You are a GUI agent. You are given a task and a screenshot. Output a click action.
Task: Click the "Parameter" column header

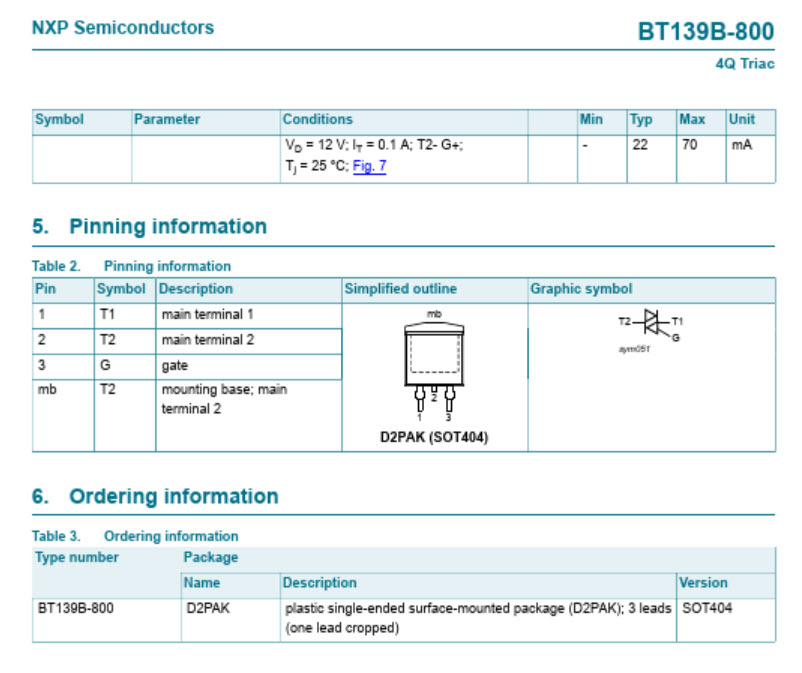pos(167,119)
